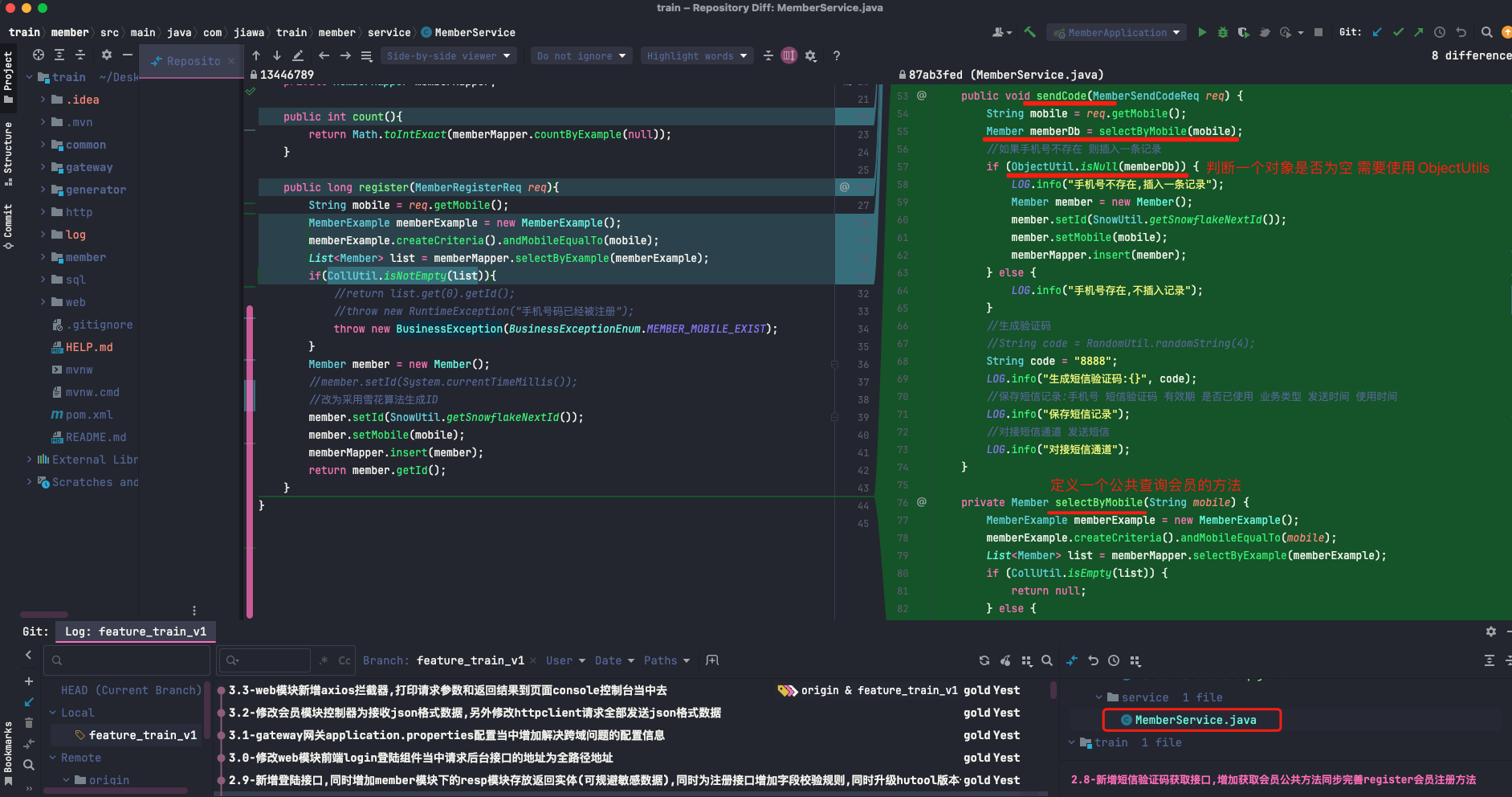Revert selected changes in commit details

pos(1093,660)
